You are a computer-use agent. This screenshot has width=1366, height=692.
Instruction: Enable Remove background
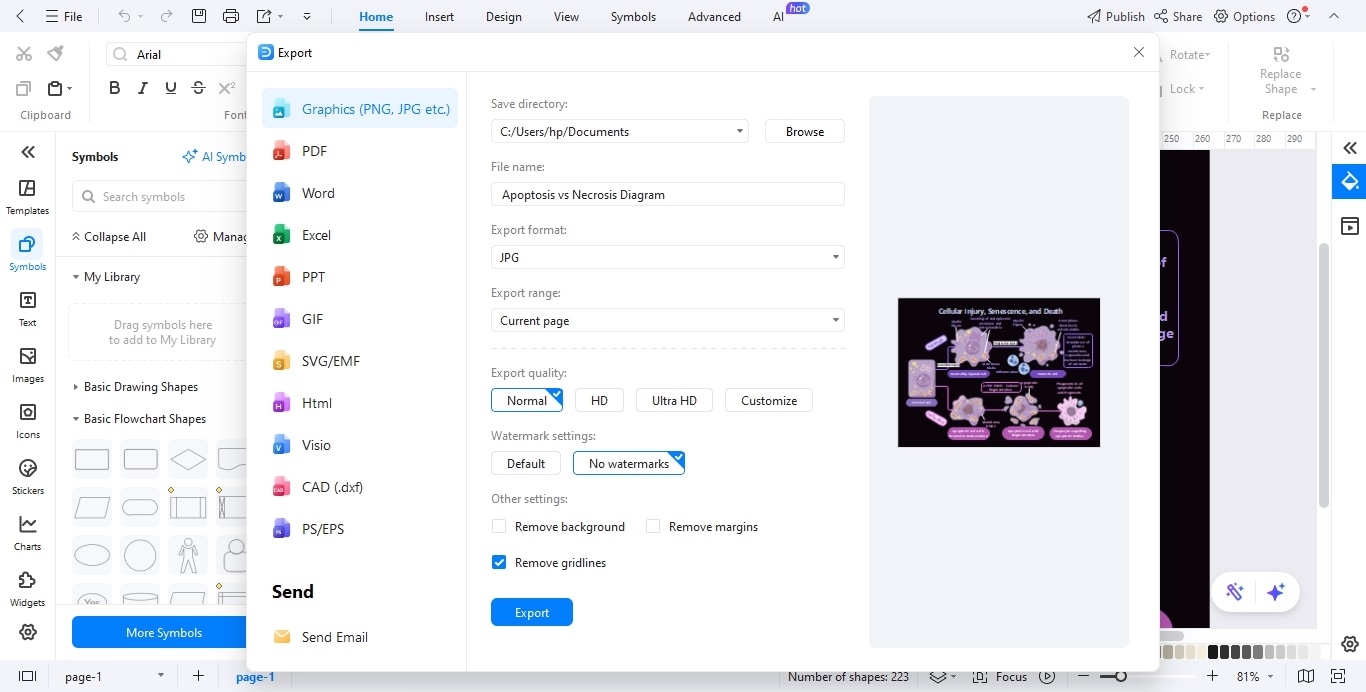click(499, 526)
